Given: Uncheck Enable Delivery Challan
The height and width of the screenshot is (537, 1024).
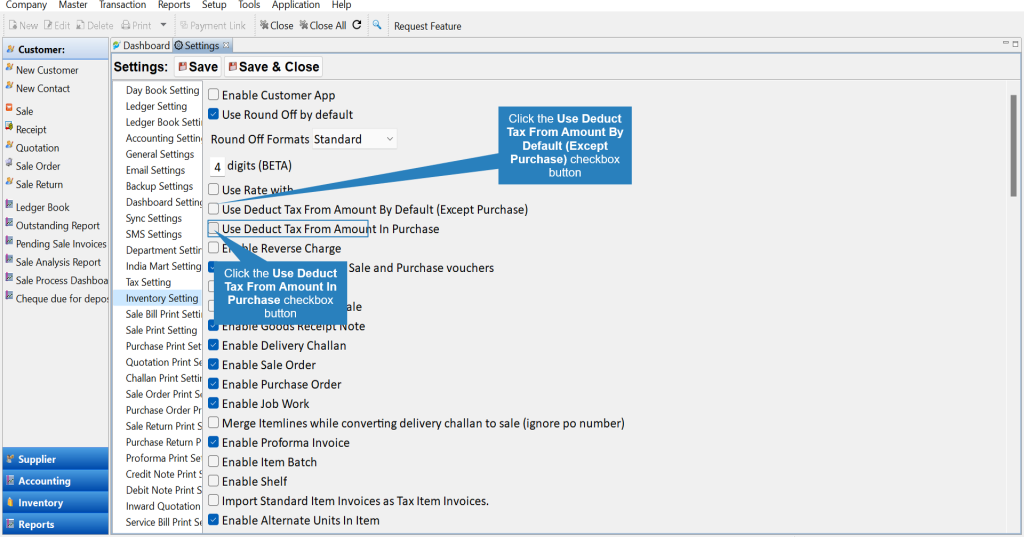Looking at the screenshot, I should [214, 345].
